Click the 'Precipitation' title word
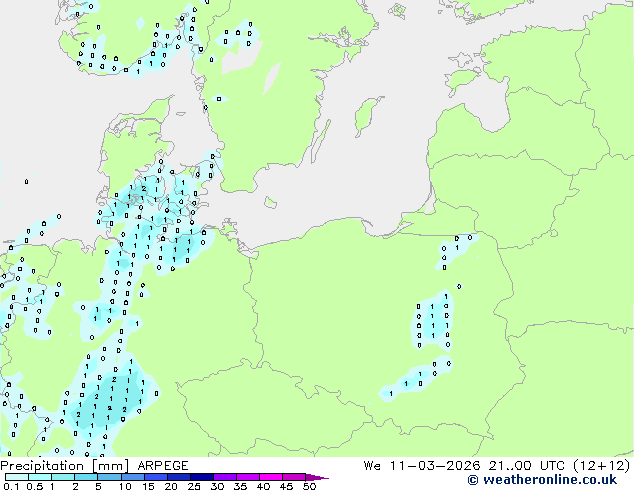Viewport: 634px width, 490px height. tap(42, 466)
